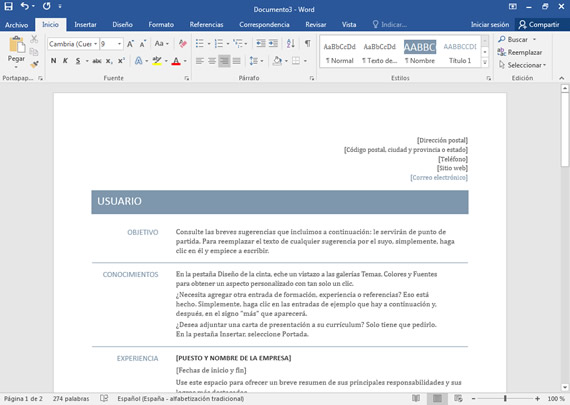Click the Pegar paste icon
The image size is (570, 405).
coord(16,45)
